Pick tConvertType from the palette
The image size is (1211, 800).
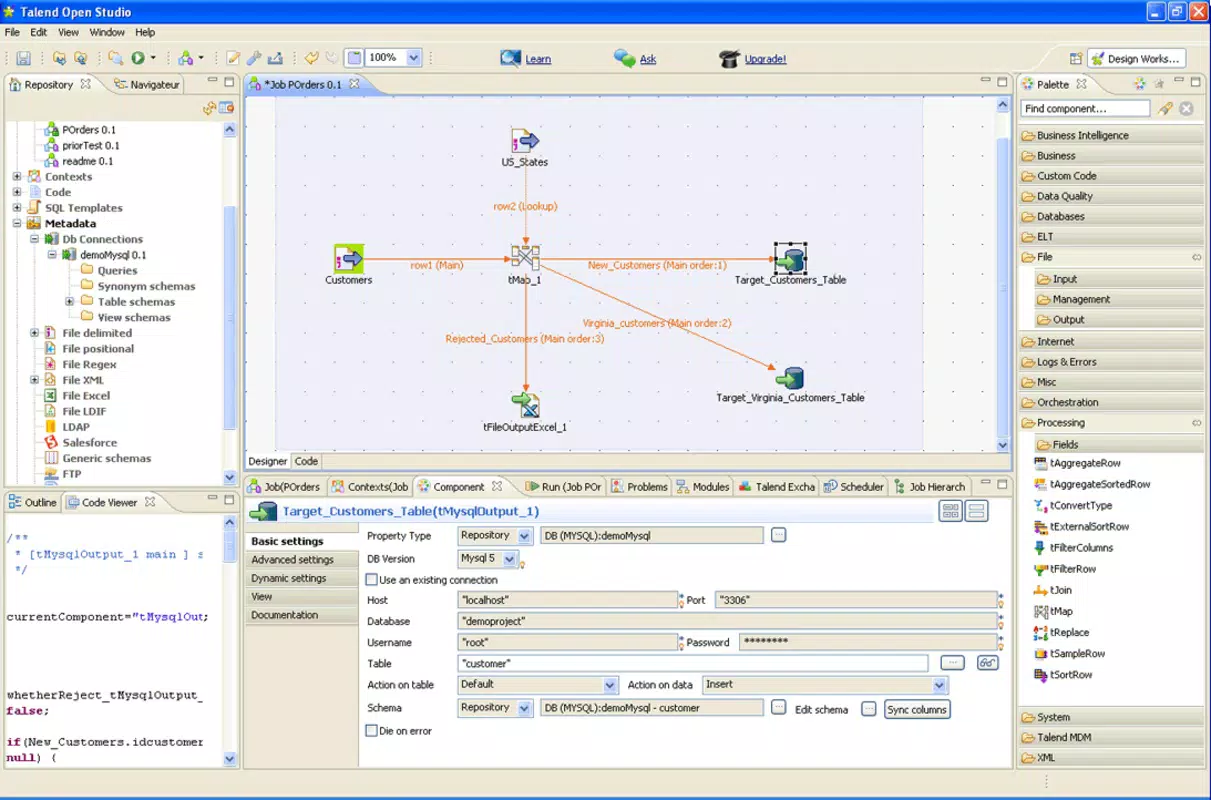(x=1073, y=505)
